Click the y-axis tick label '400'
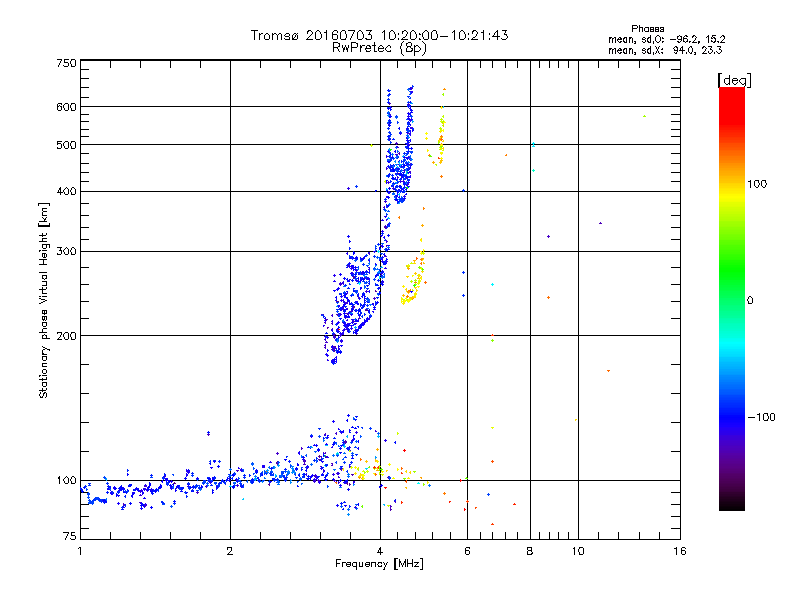 coord(66,192)
